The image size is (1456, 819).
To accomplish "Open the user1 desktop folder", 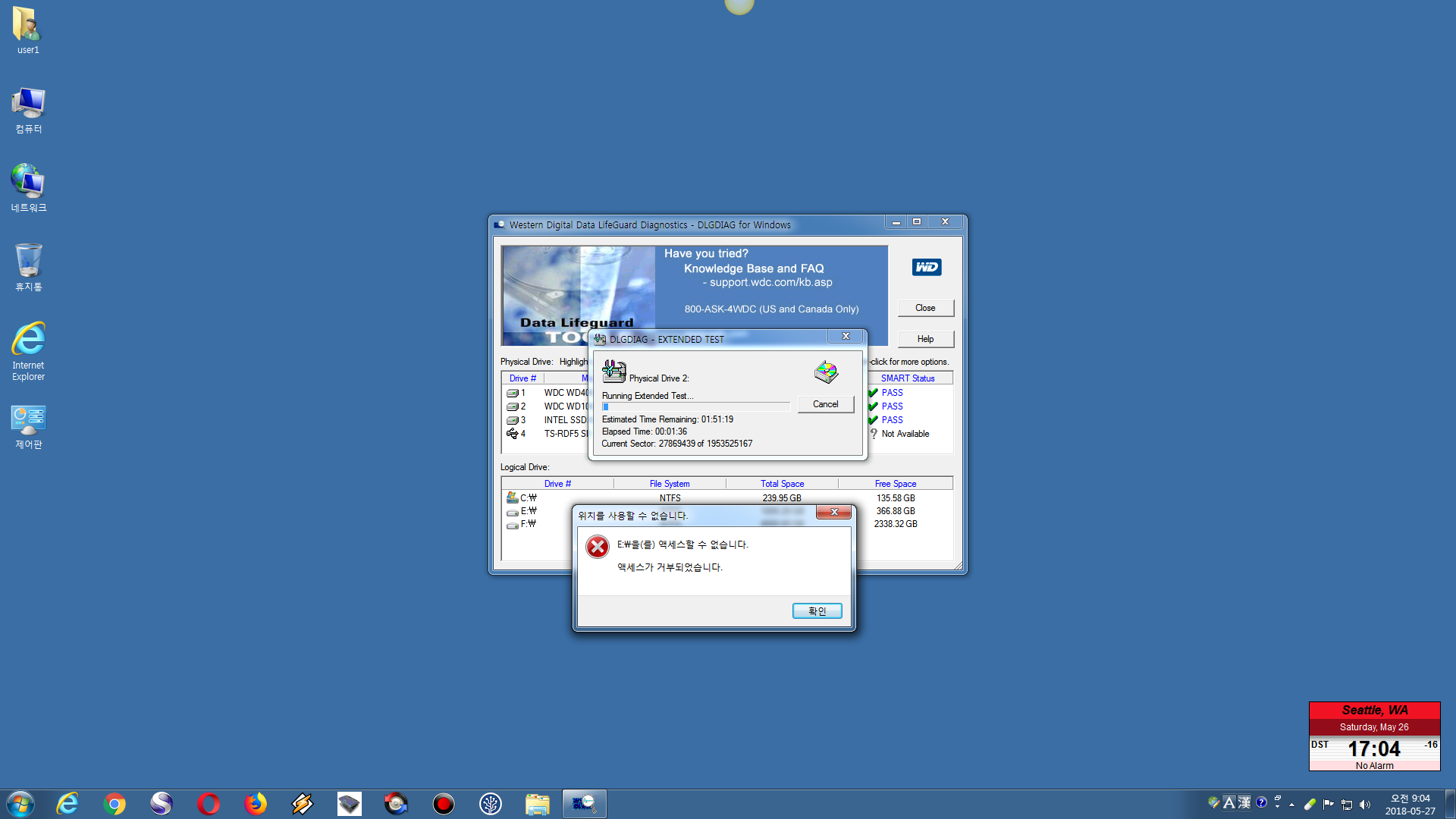I will pos(28,30).
